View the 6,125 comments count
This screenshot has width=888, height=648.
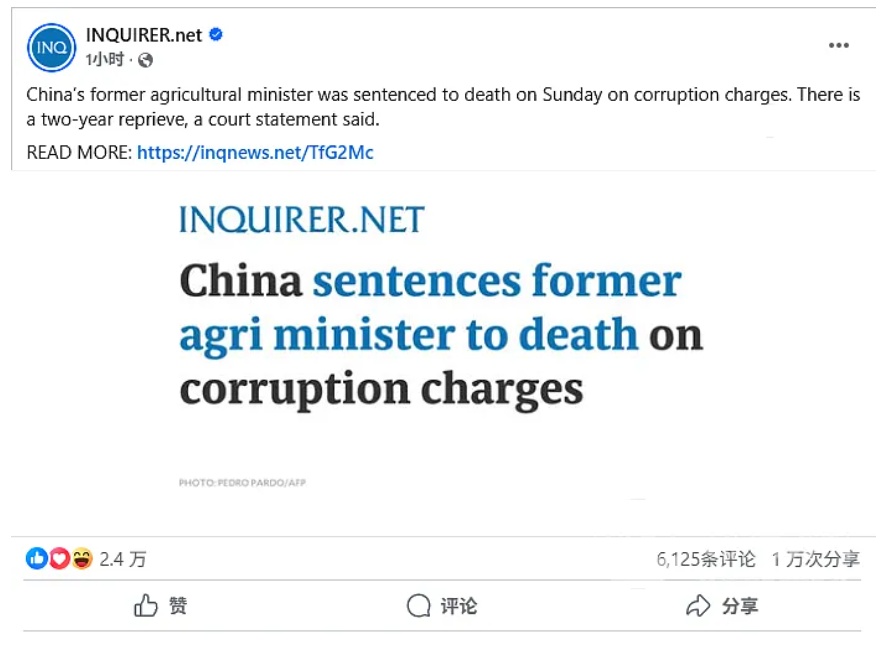click(x=706, y=559)
